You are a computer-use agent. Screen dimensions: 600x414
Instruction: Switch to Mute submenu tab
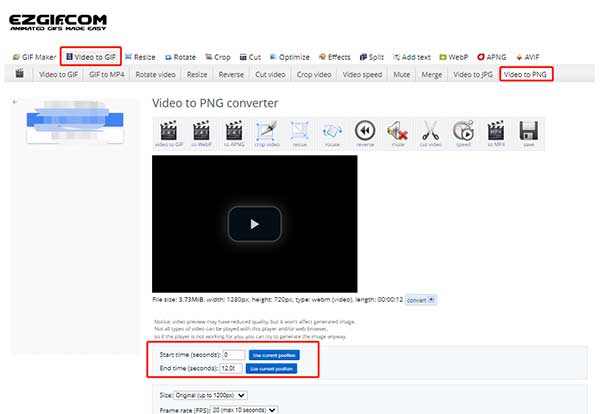(x=402, y=74)
